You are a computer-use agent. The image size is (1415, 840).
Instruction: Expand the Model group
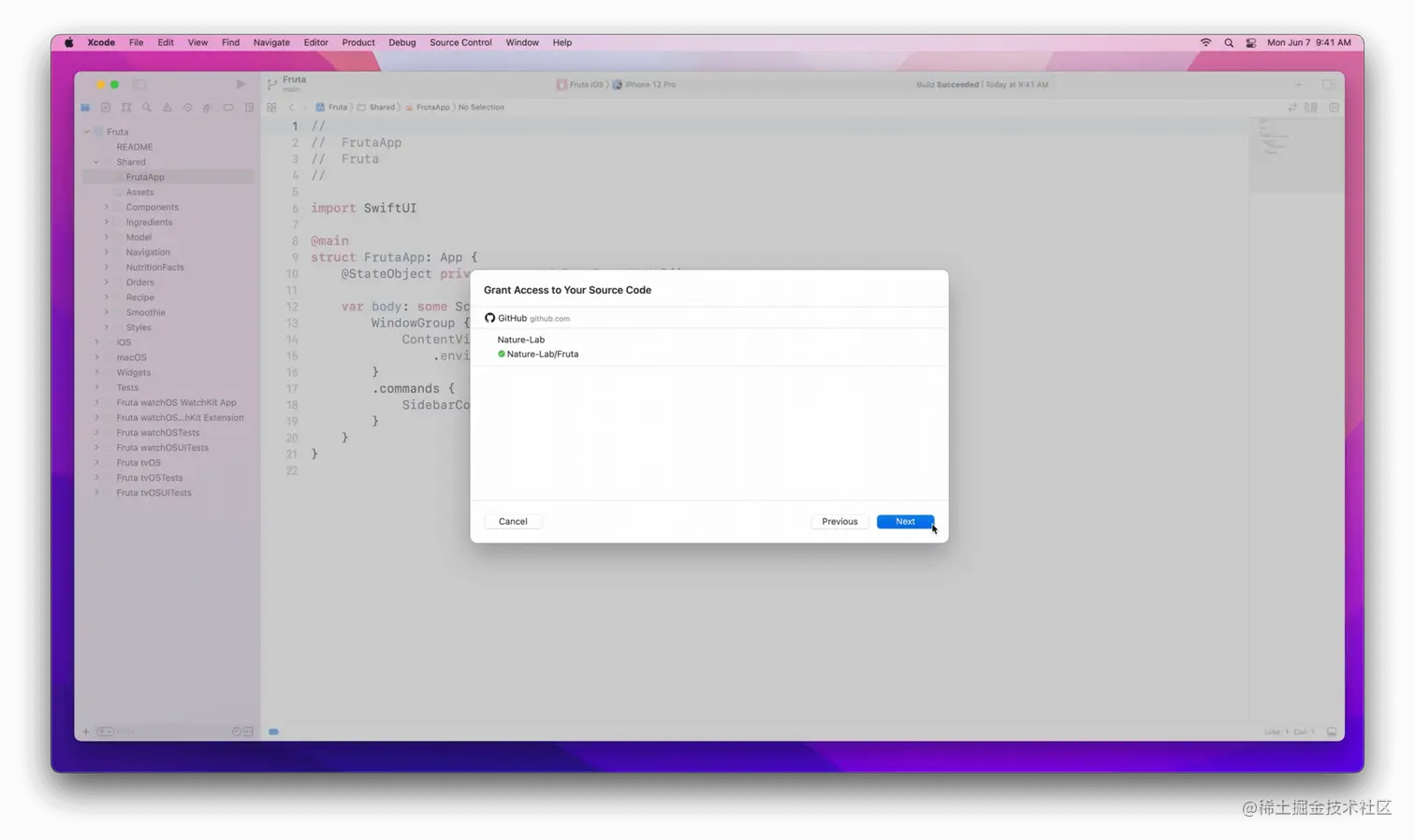coord(106,237)
